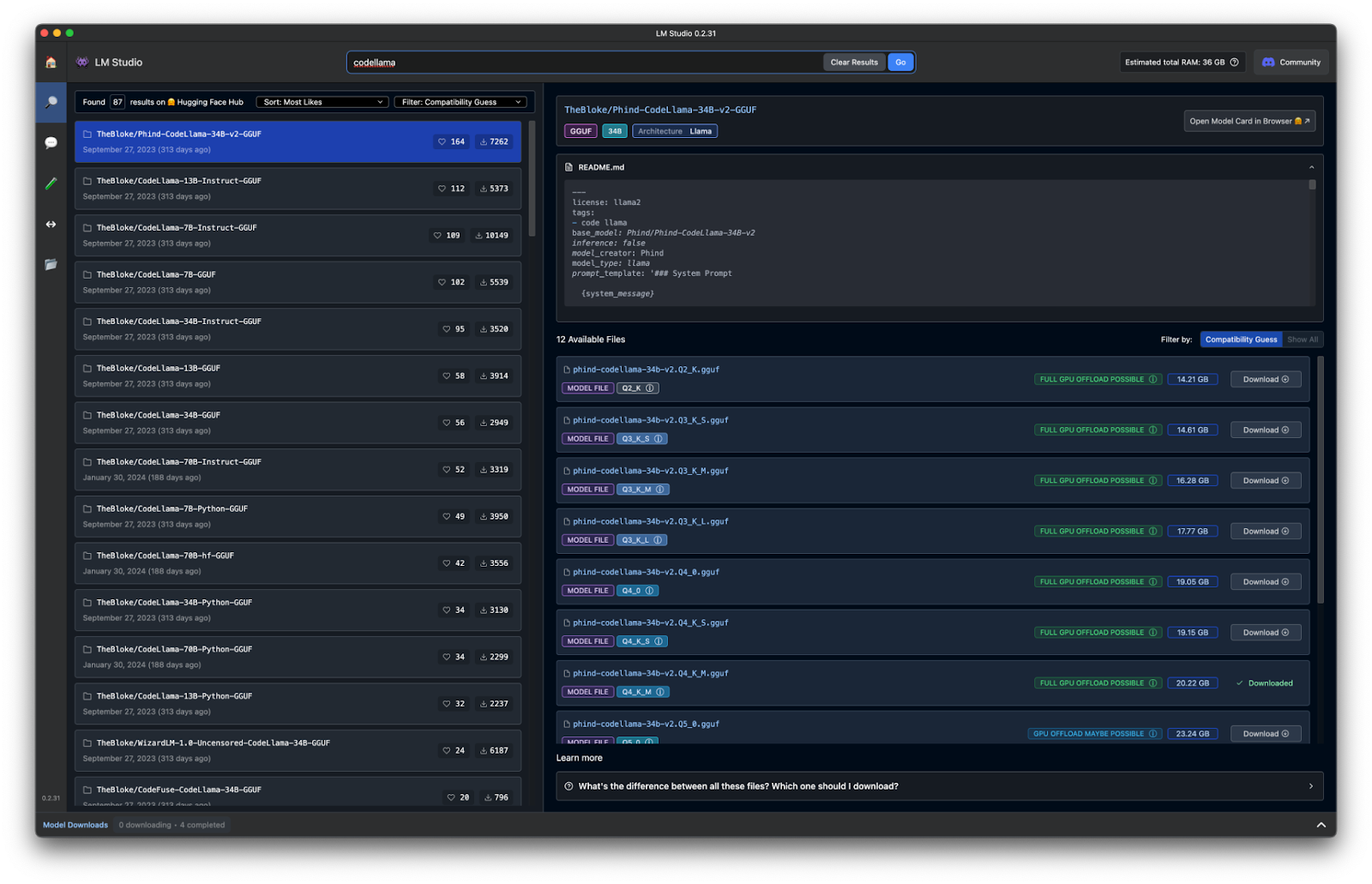Screen dimensions: 1372x884
Task: Open the Home sidebar icon
Action: (x=51, y=62)
